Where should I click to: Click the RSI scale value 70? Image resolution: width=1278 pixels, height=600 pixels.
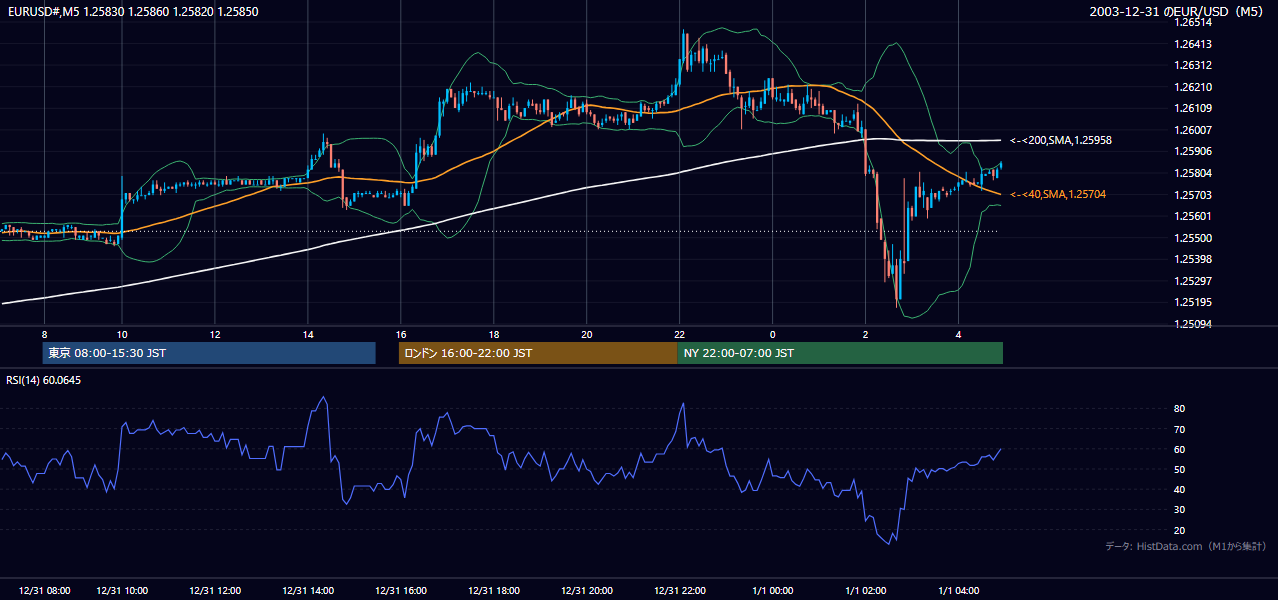pos(1180,429)
